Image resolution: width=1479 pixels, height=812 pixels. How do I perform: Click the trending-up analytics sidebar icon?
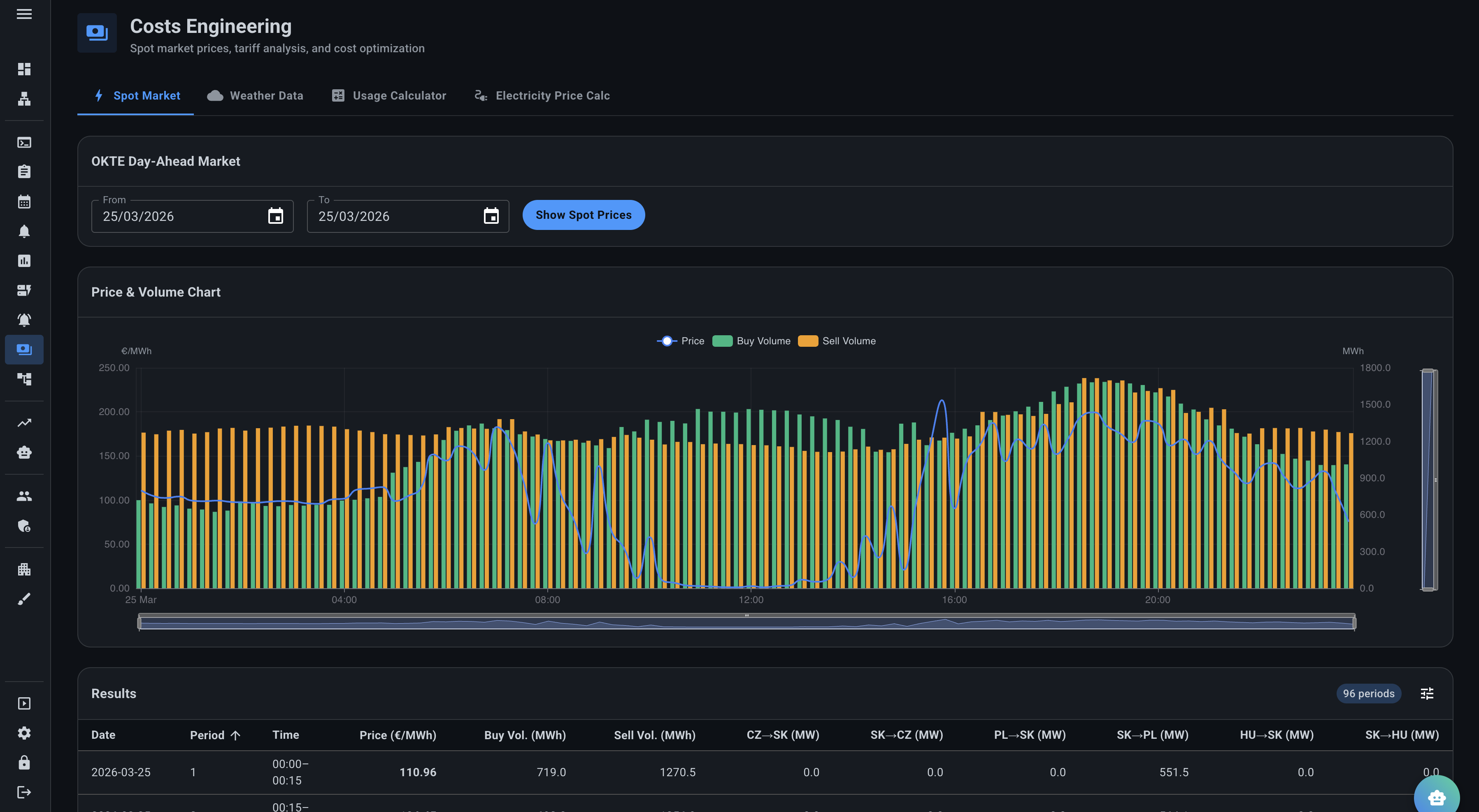(24, 423)
